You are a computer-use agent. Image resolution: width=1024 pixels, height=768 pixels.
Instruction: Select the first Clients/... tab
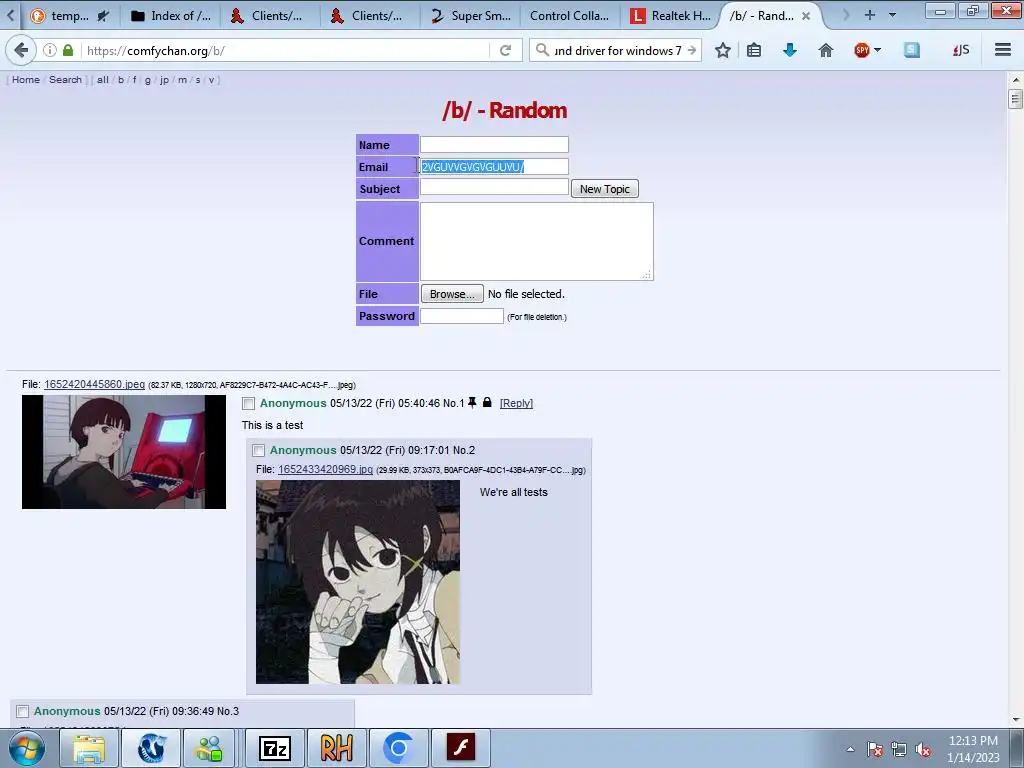[x=270, y=16]
